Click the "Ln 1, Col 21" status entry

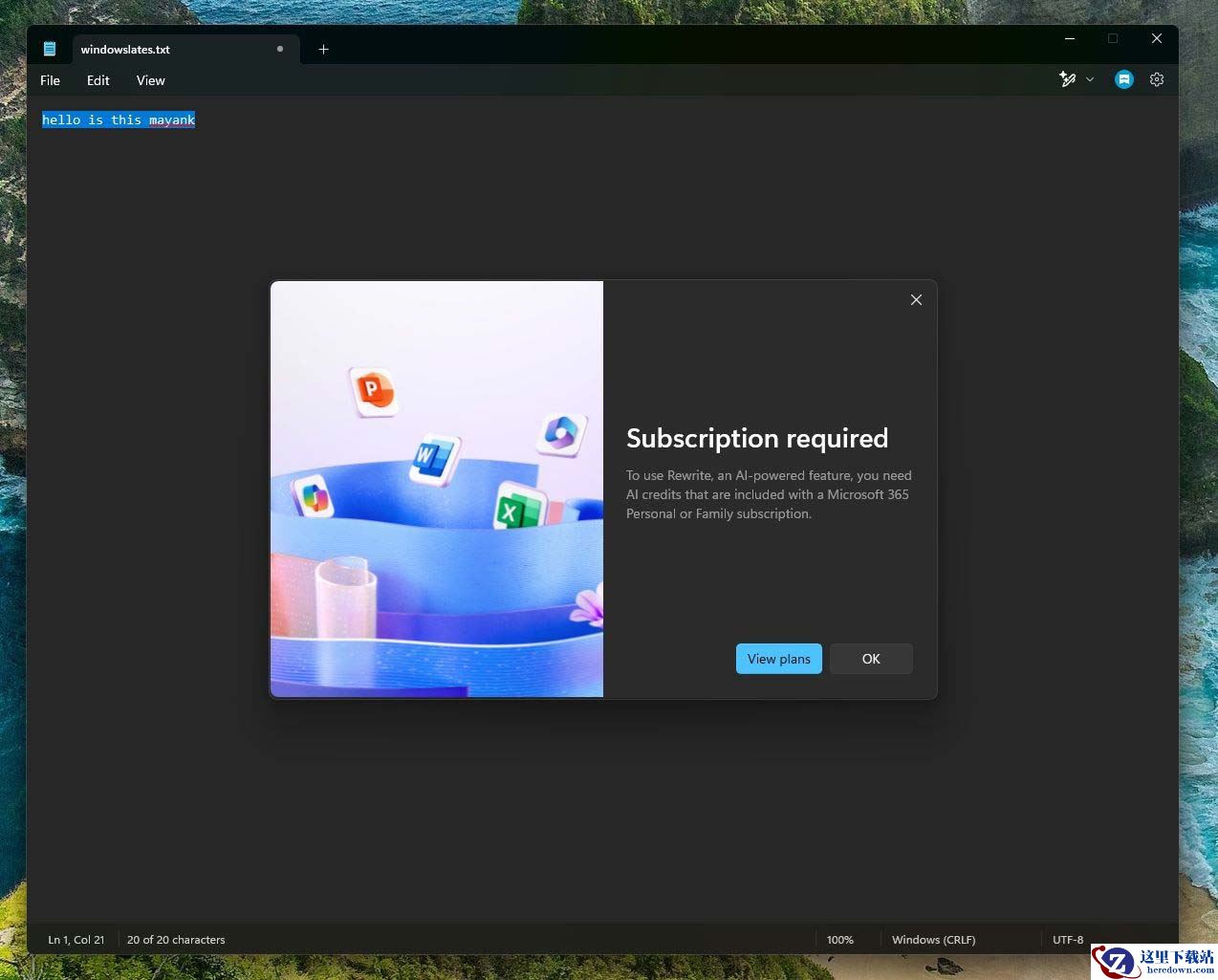coord(76,940)
